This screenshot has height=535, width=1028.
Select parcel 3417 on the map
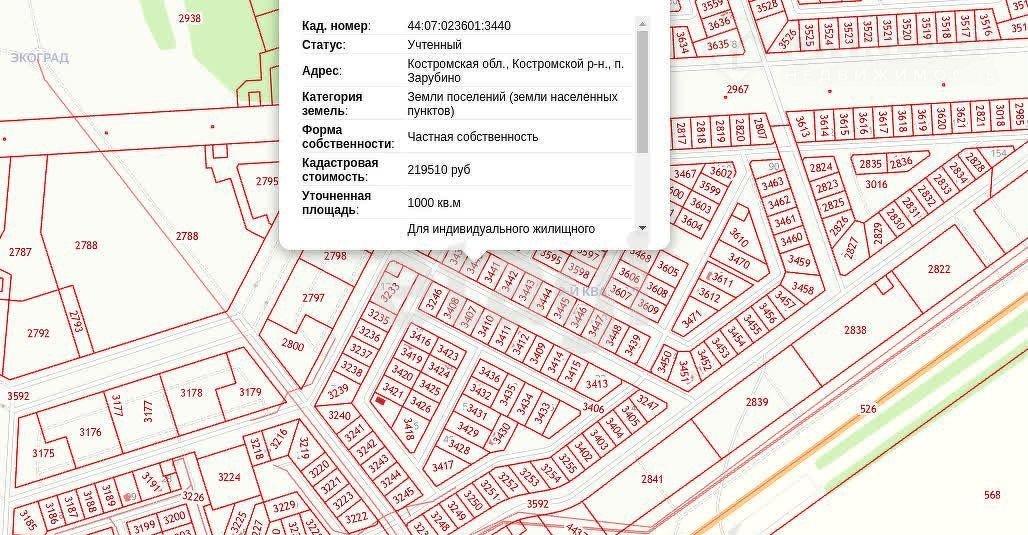pos(443,466)
